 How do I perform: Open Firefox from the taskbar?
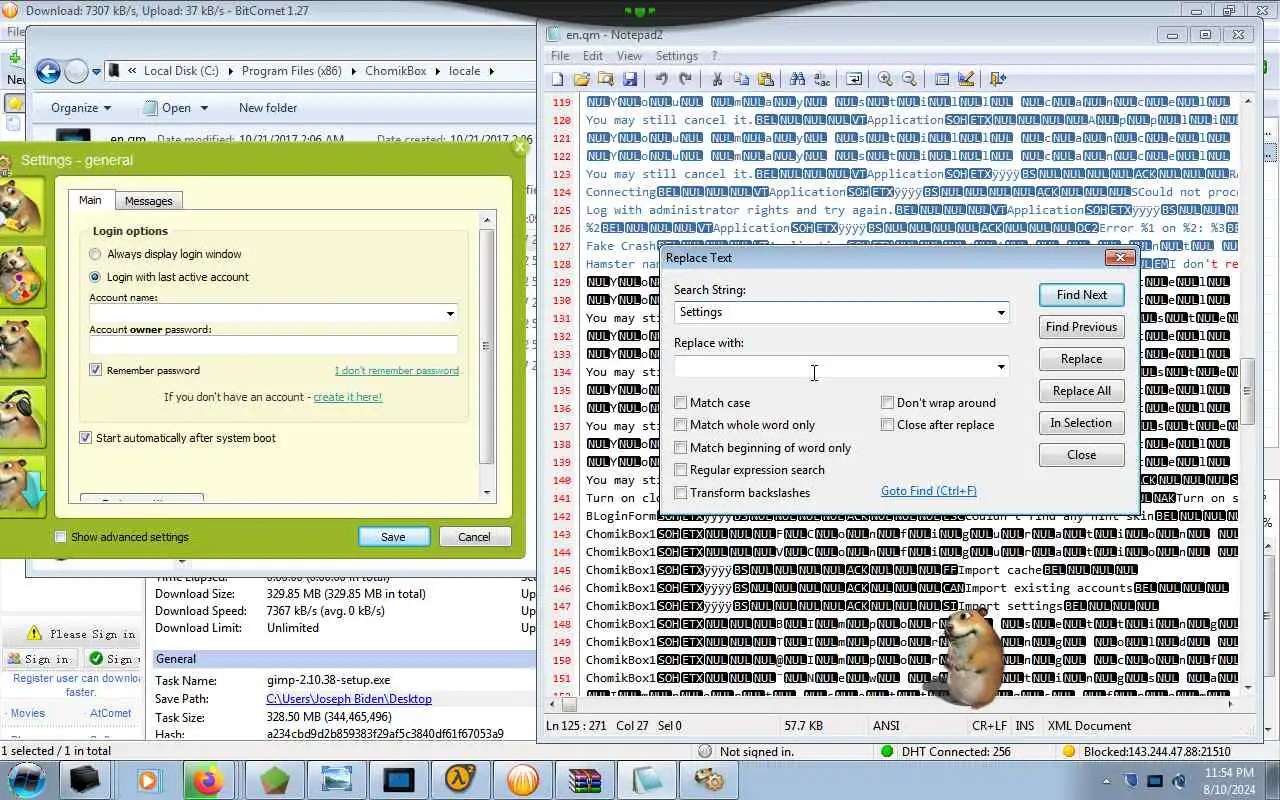coord(208,780)
